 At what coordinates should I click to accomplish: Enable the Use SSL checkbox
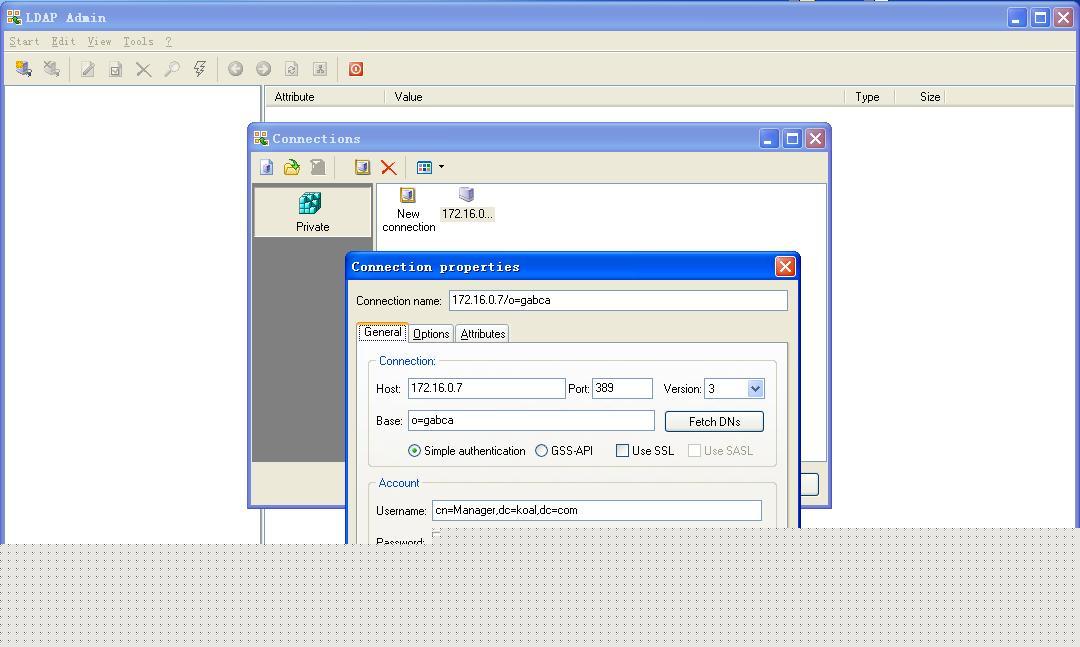622,451
